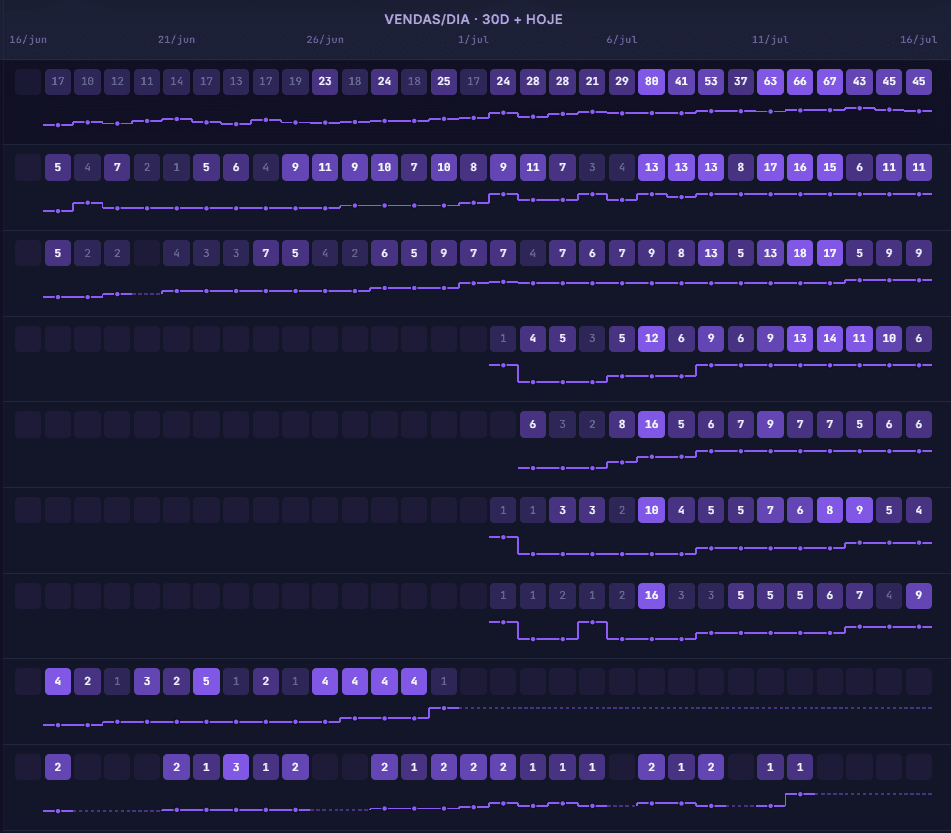Pick the heatmap cell showing 53
Viewport: 951px width, 833px height.
click(711, 81)
